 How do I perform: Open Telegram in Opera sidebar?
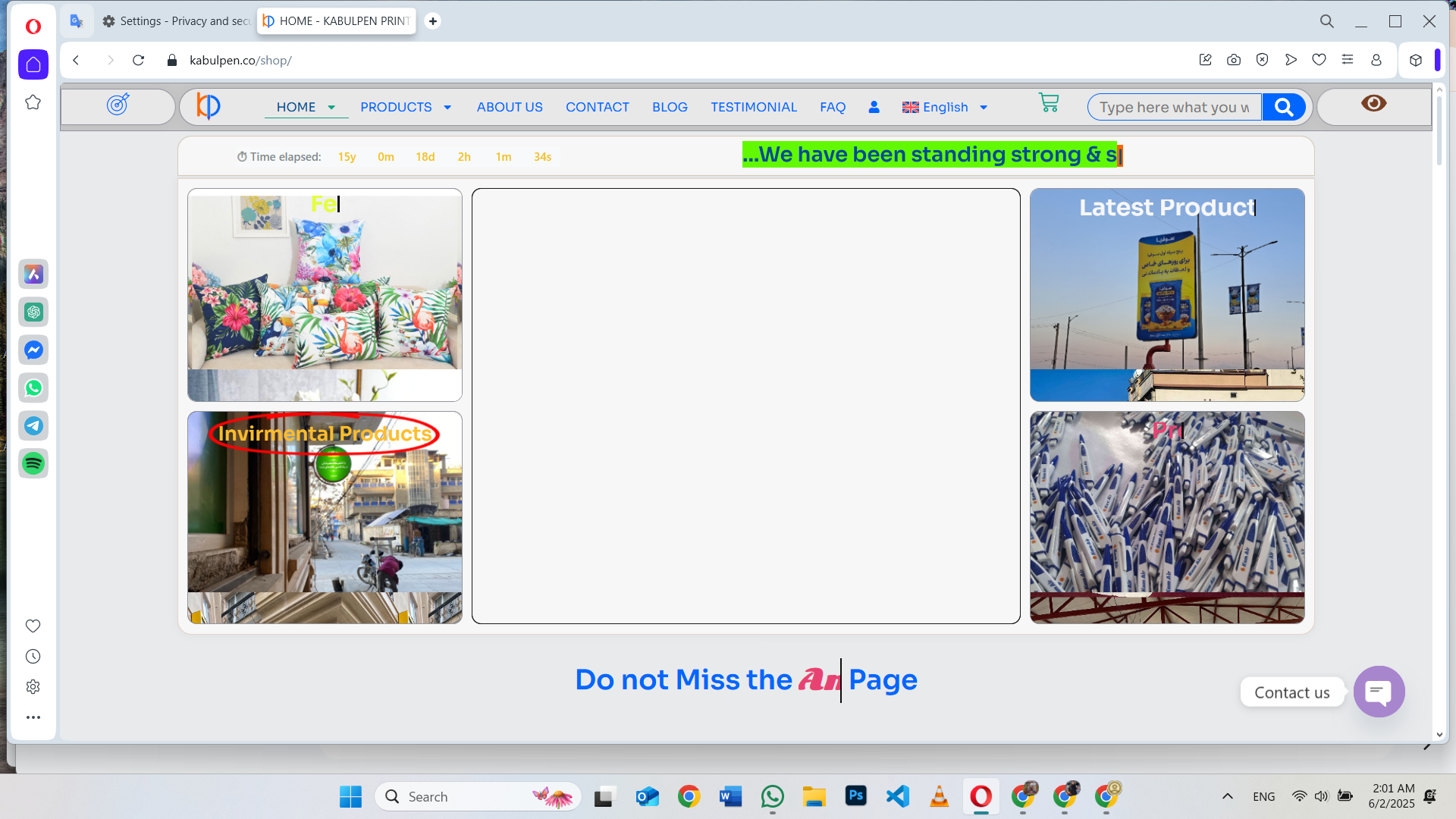tap(33, 426)
